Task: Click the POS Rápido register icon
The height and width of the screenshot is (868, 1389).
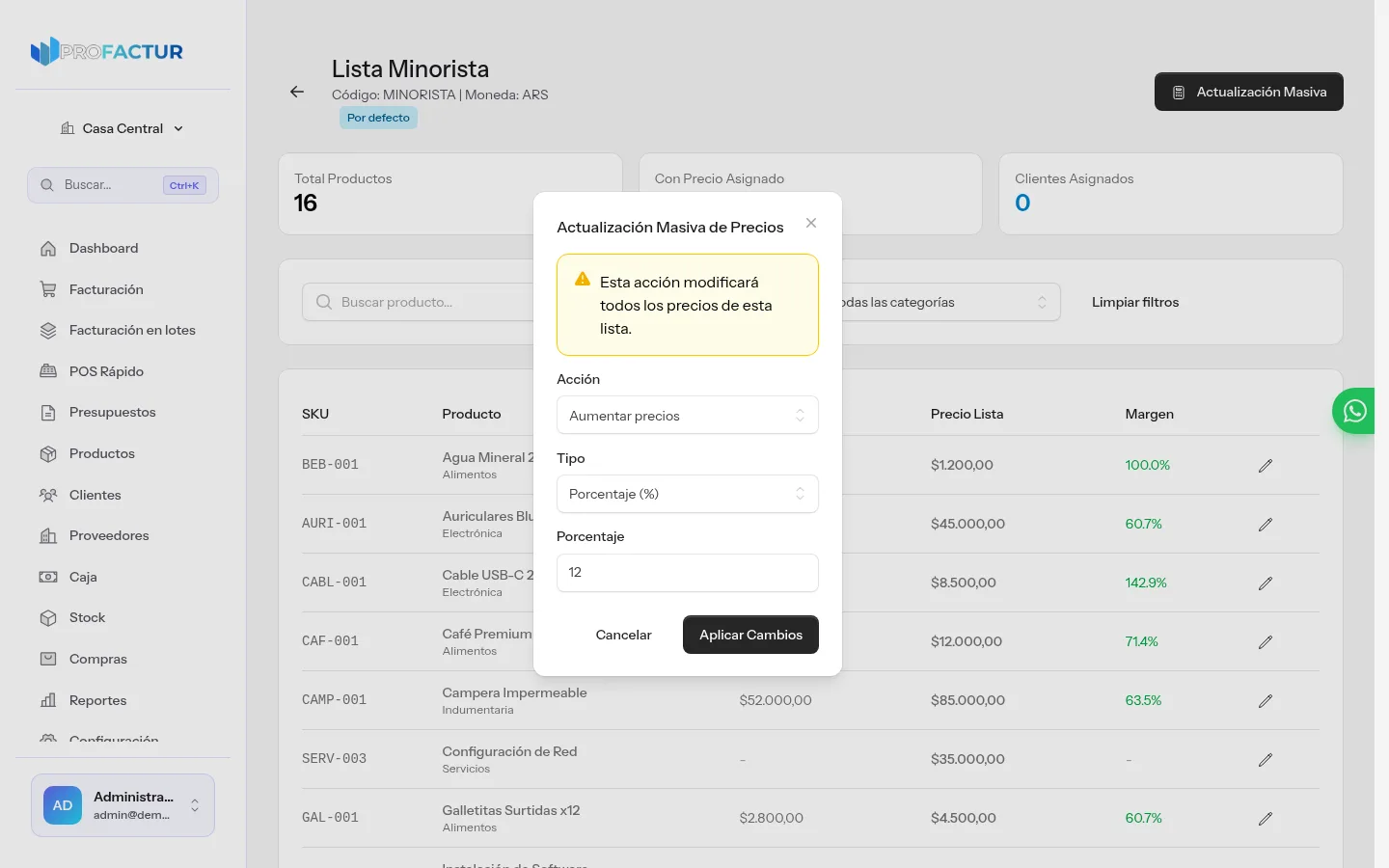Action: pos(48,371)
